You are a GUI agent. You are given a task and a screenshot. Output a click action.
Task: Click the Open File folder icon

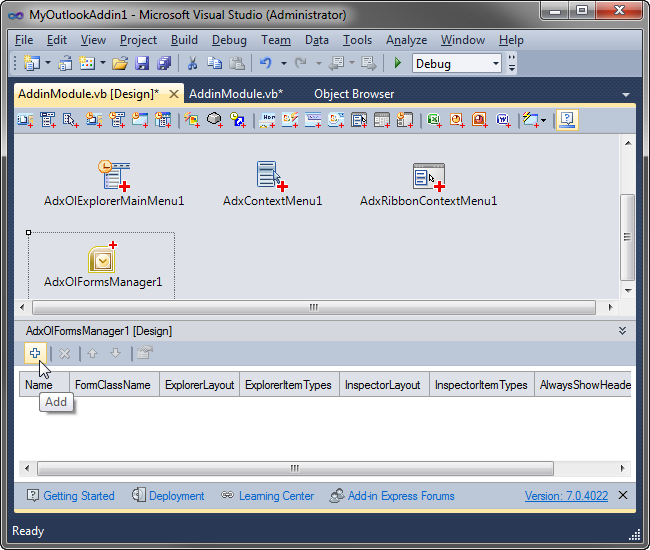point(120,64)
